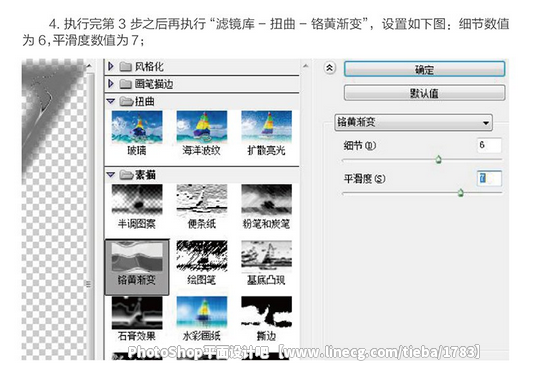
Task: Click the 确定 button
Action: (424, 69)
